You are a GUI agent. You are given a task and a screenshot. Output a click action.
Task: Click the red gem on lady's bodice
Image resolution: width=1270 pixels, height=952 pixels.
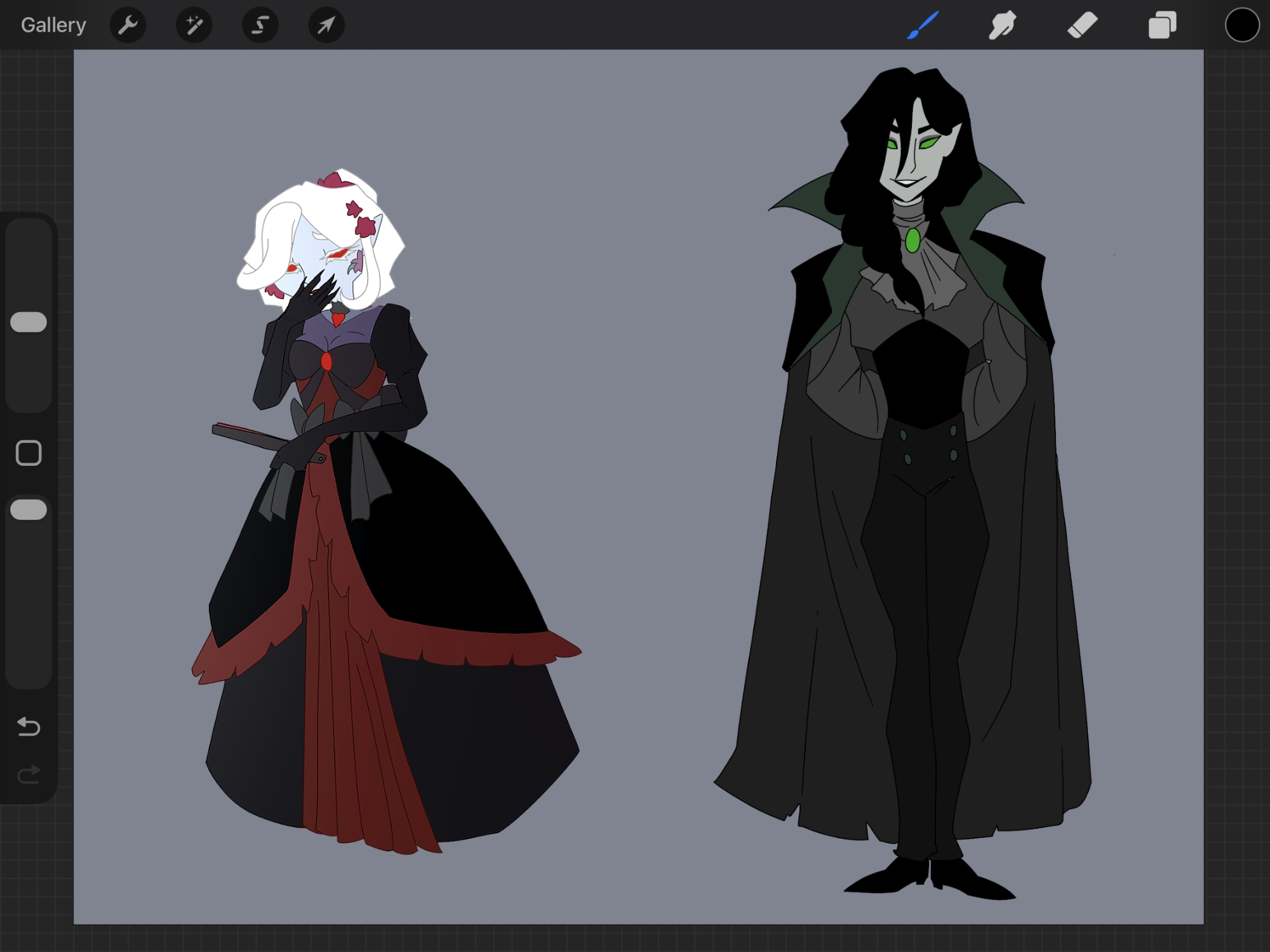[326, 362]
